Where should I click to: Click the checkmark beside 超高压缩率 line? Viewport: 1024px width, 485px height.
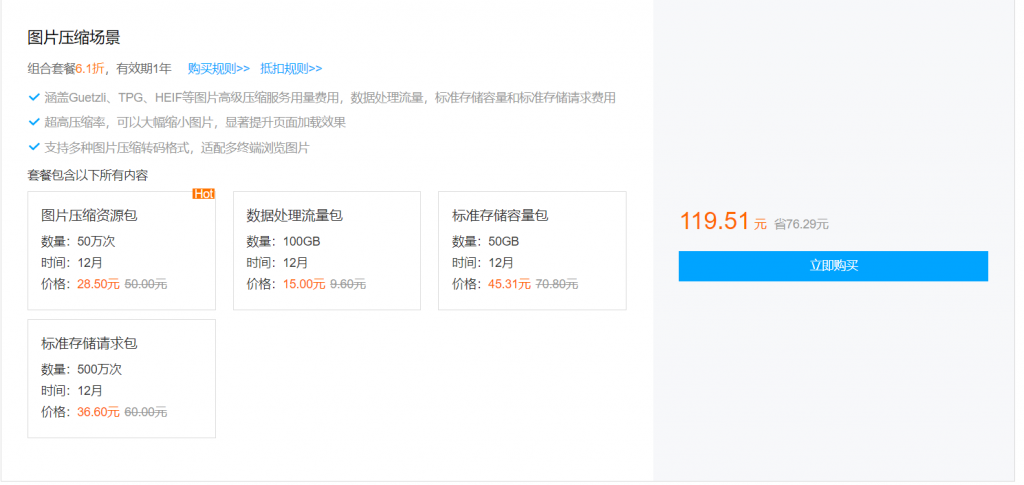tap(34, 122)
